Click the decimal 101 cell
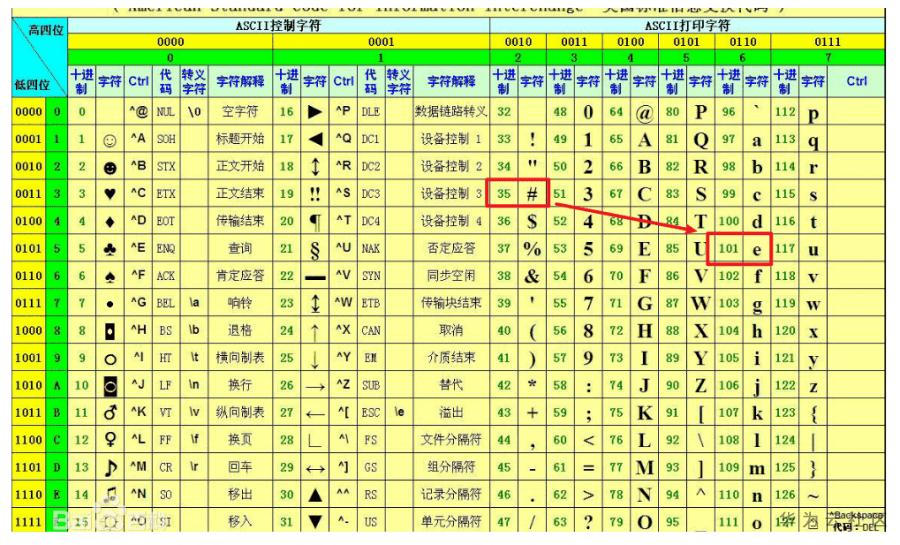Image resolution: width=900 pixels, height=545 pixels. pyautogui.click(x=729, y=248)
